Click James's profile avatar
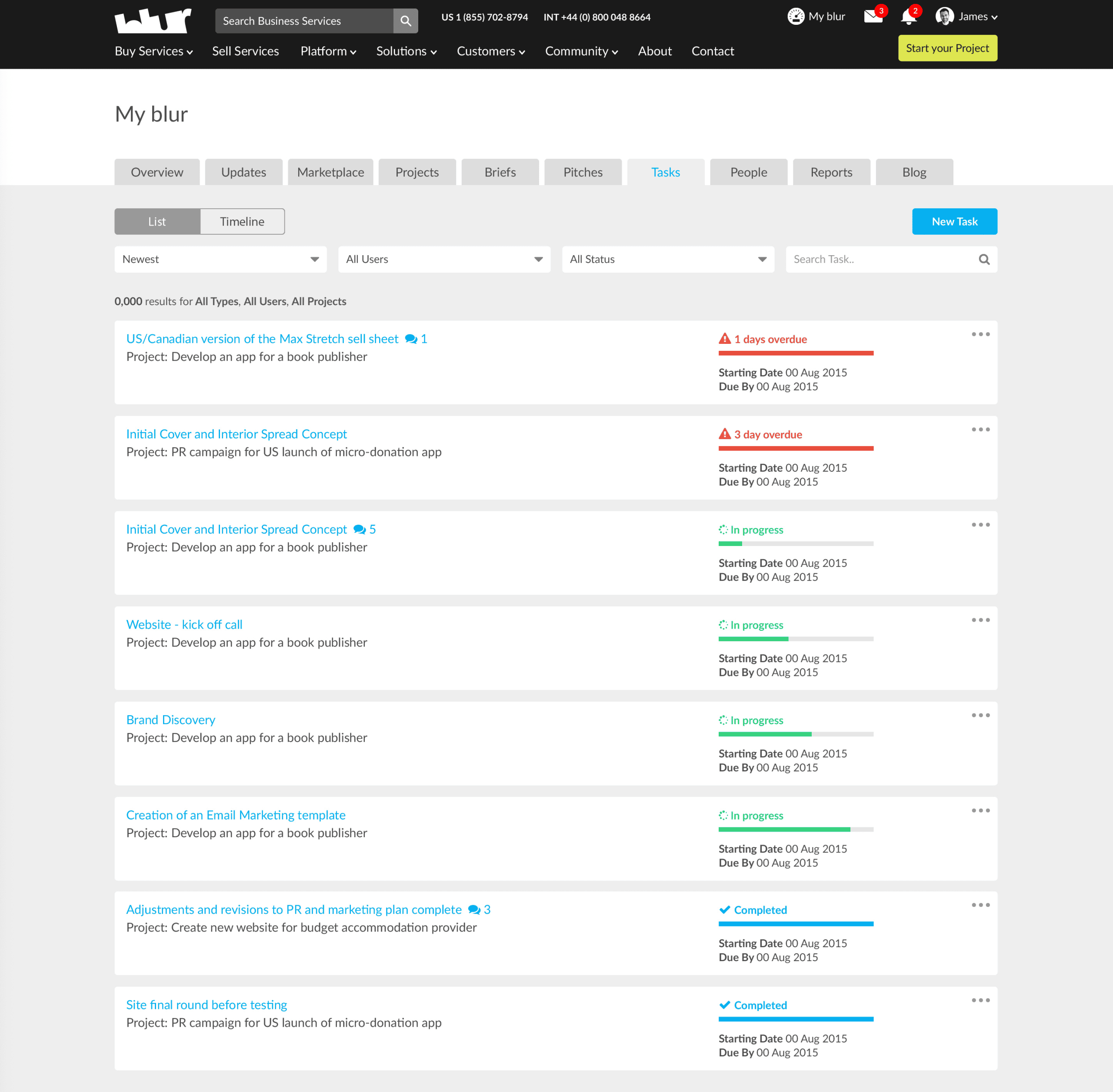Image resolution: width=1113 pixels, height=1092 pixels. point(944,17)
